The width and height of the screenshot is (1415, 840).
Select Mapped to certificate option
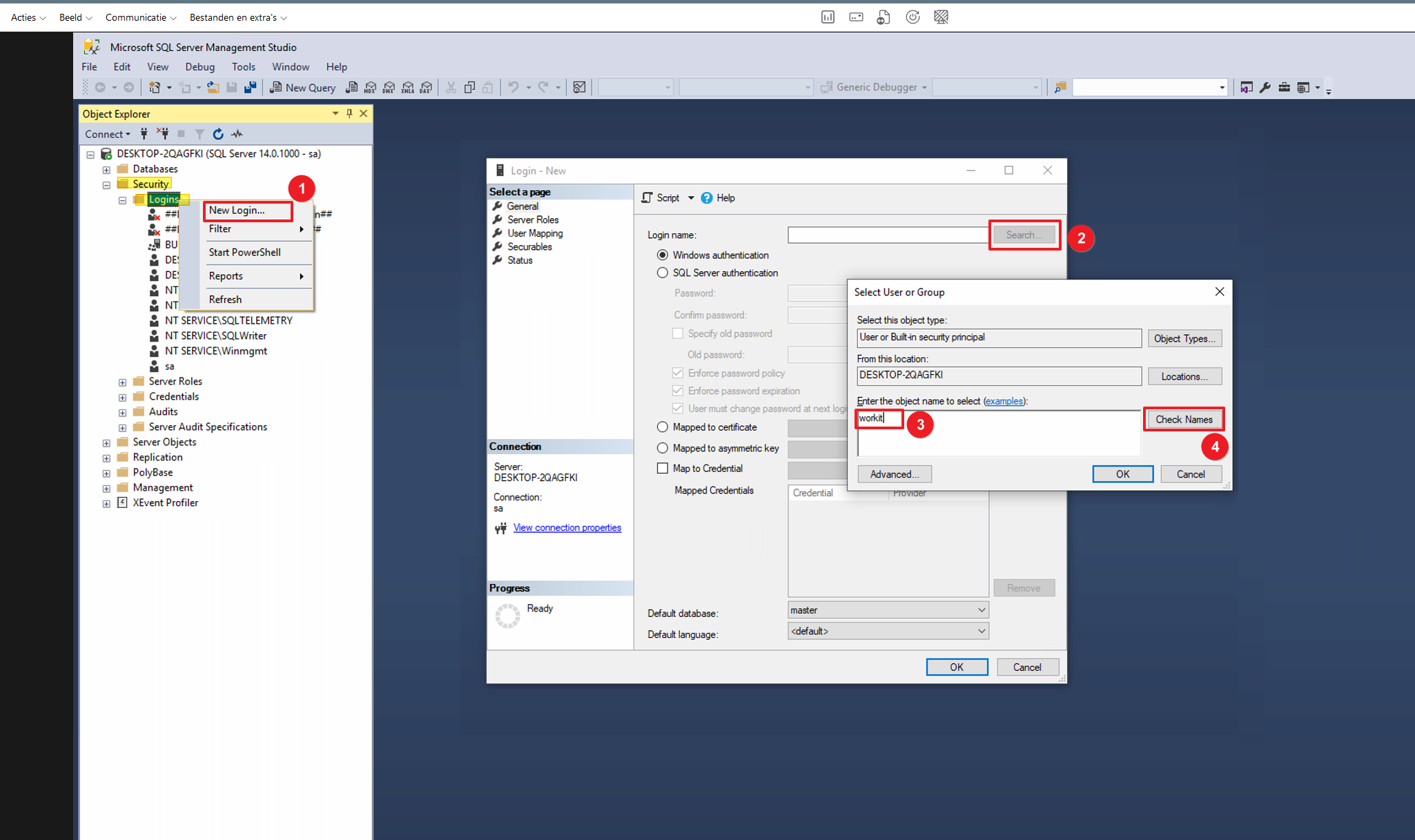663,427
